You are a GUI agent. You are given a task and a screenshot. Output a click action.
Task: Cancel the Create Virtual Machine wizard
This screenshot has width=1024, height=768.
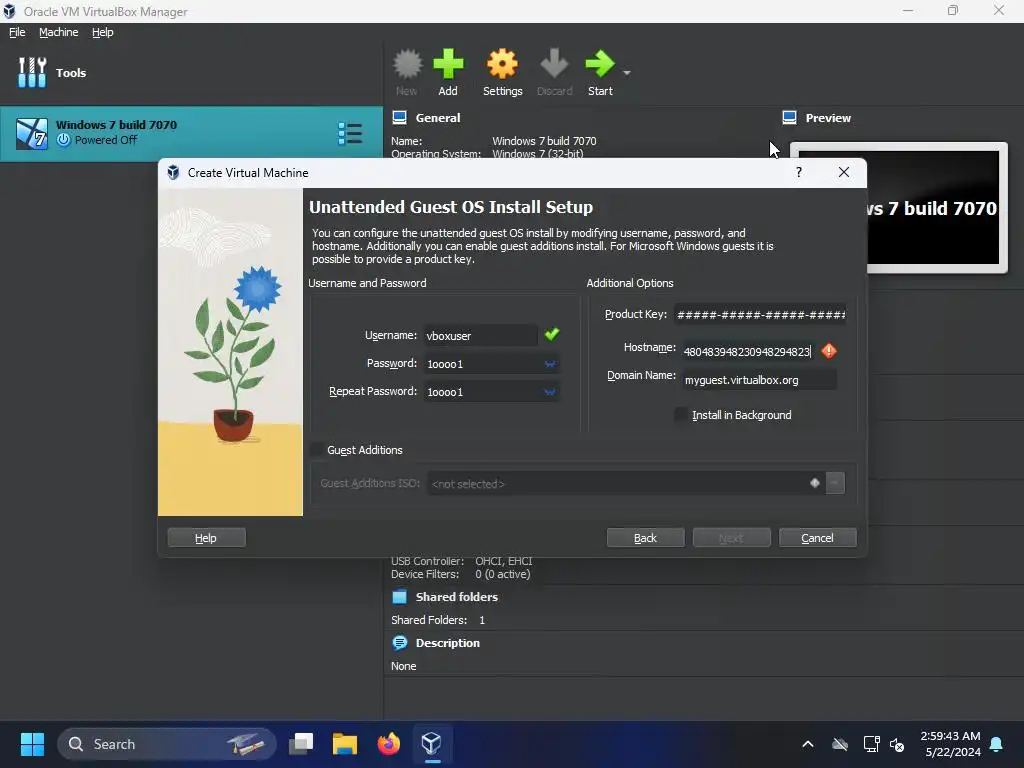pos(818,537)
